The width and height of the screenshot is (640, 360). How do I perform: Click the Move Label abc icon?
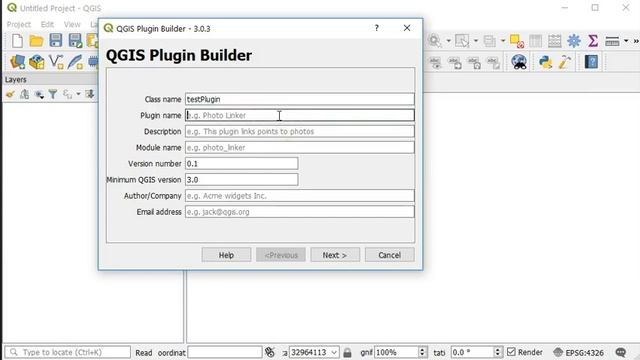[x=455, y=62]
